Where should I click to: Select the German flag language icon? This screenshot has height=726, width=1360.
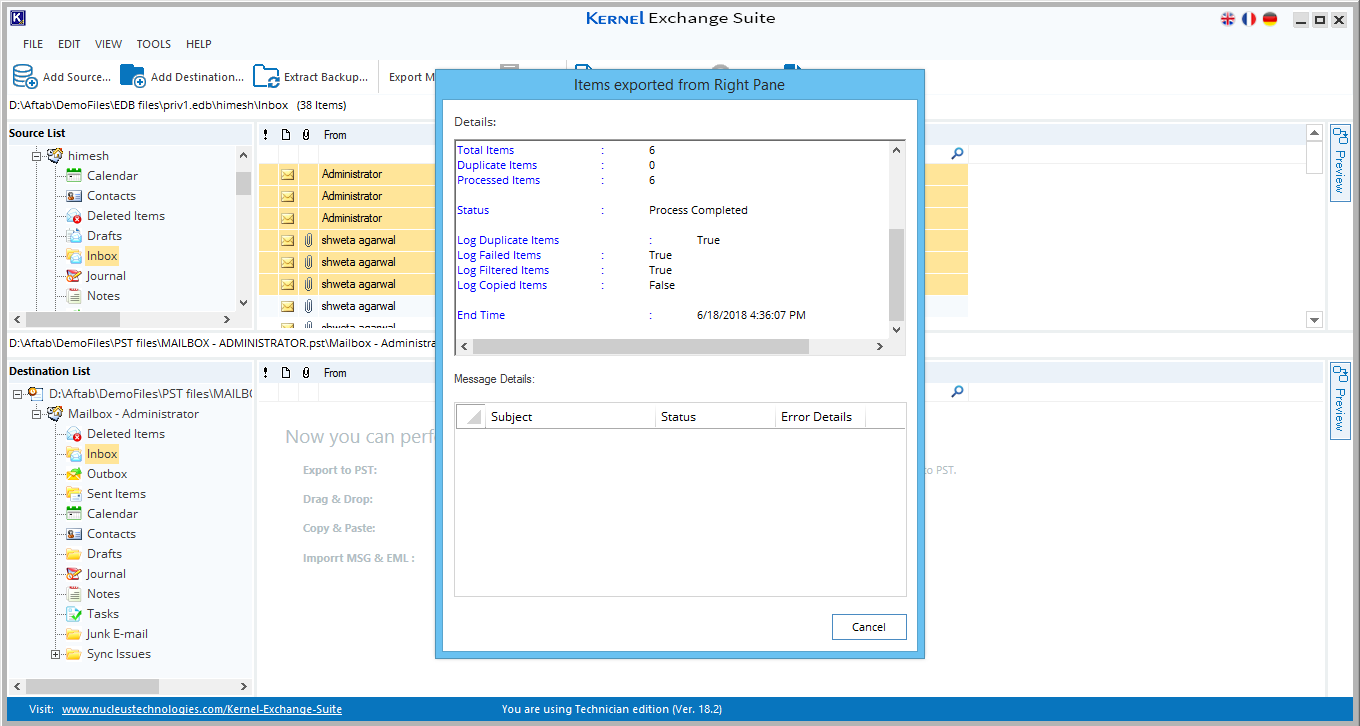1270,19
